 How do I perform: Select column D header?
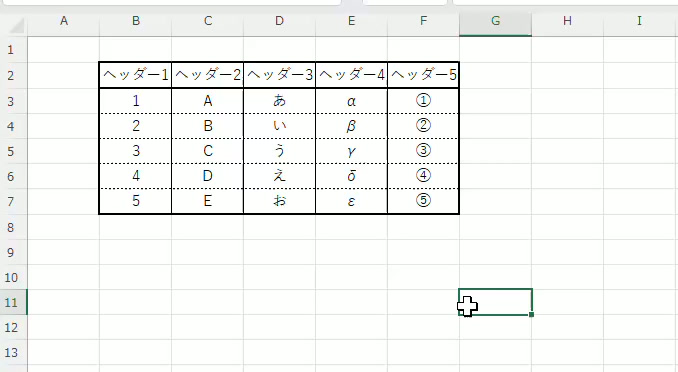279,21
